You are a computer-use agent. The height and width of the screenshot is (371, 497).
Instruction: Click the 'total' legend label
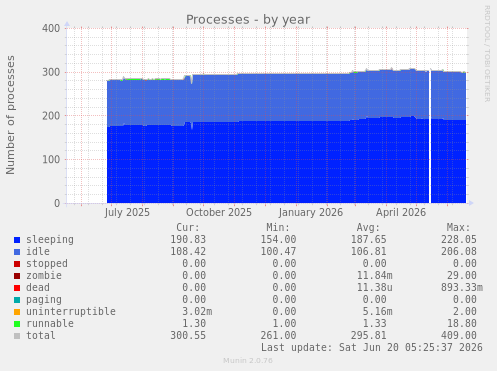pyautogui.click(x=41, y=335)
